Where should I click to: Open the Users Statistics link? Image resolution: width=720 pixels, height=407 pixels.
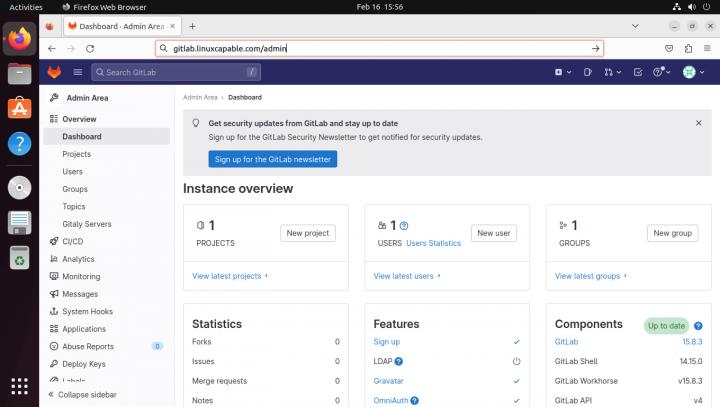[x=433, y=243]
